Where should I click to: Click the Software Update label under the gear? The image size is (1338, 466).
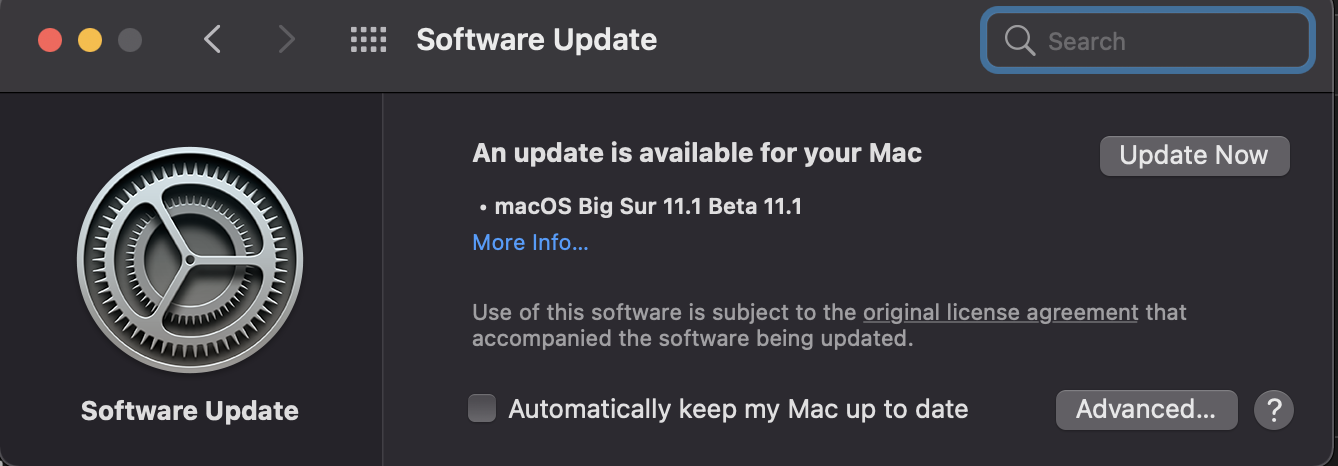(190, 411)
